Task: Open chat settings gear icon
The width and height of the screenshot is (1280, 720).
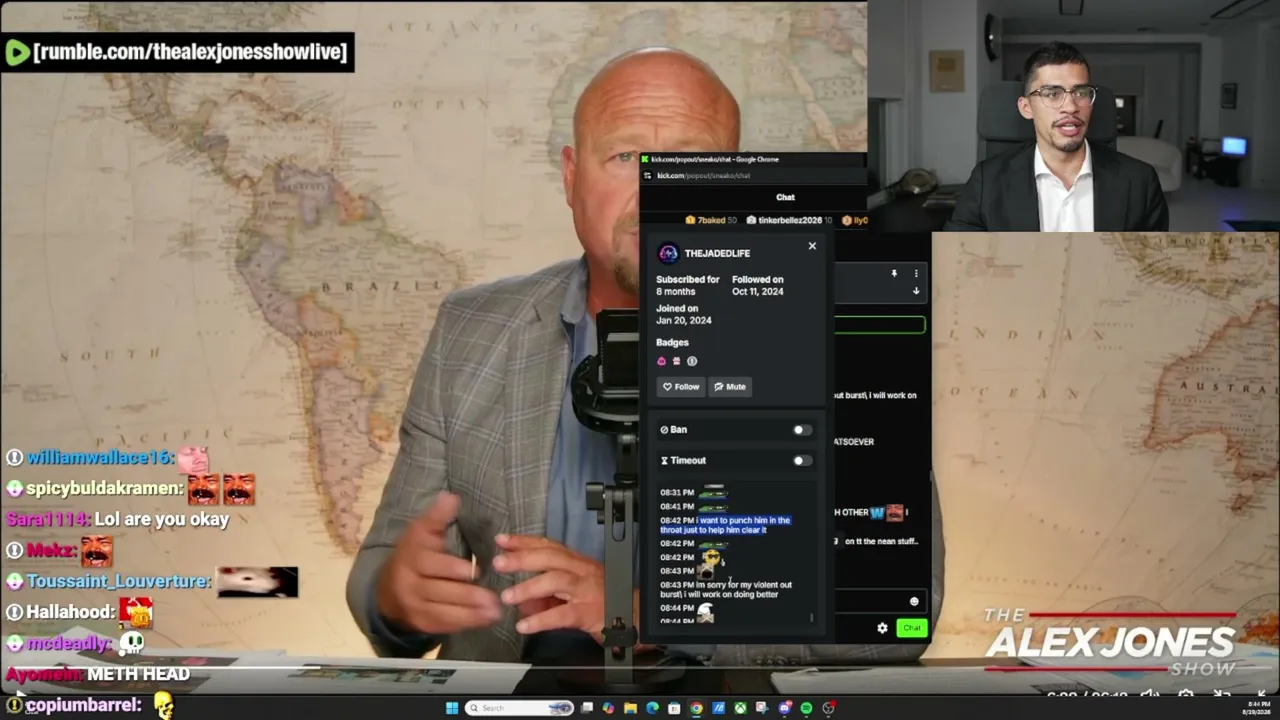Action: tap(882, 628)
